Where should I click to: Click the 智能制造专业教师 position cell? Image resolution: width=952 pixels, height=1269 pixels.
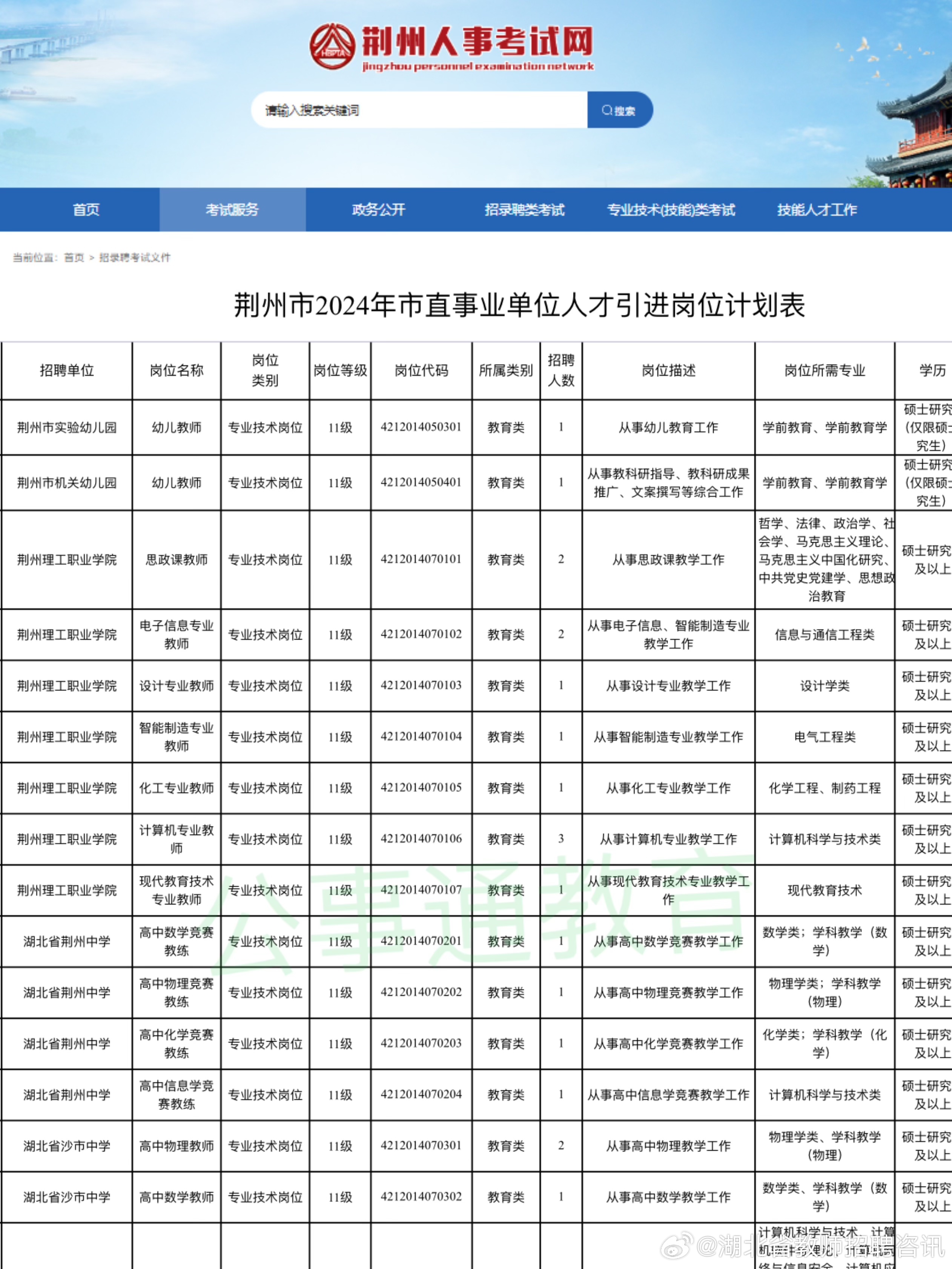(177, 737)
